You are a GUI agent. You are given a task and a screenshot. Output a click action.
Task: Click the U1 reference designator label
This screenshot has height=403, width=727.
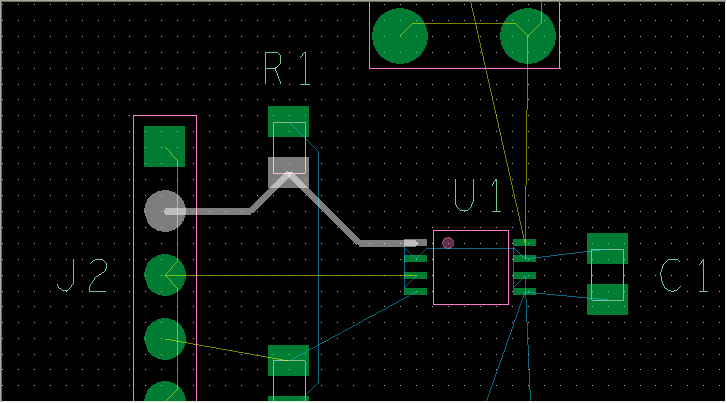coord(477,197)
